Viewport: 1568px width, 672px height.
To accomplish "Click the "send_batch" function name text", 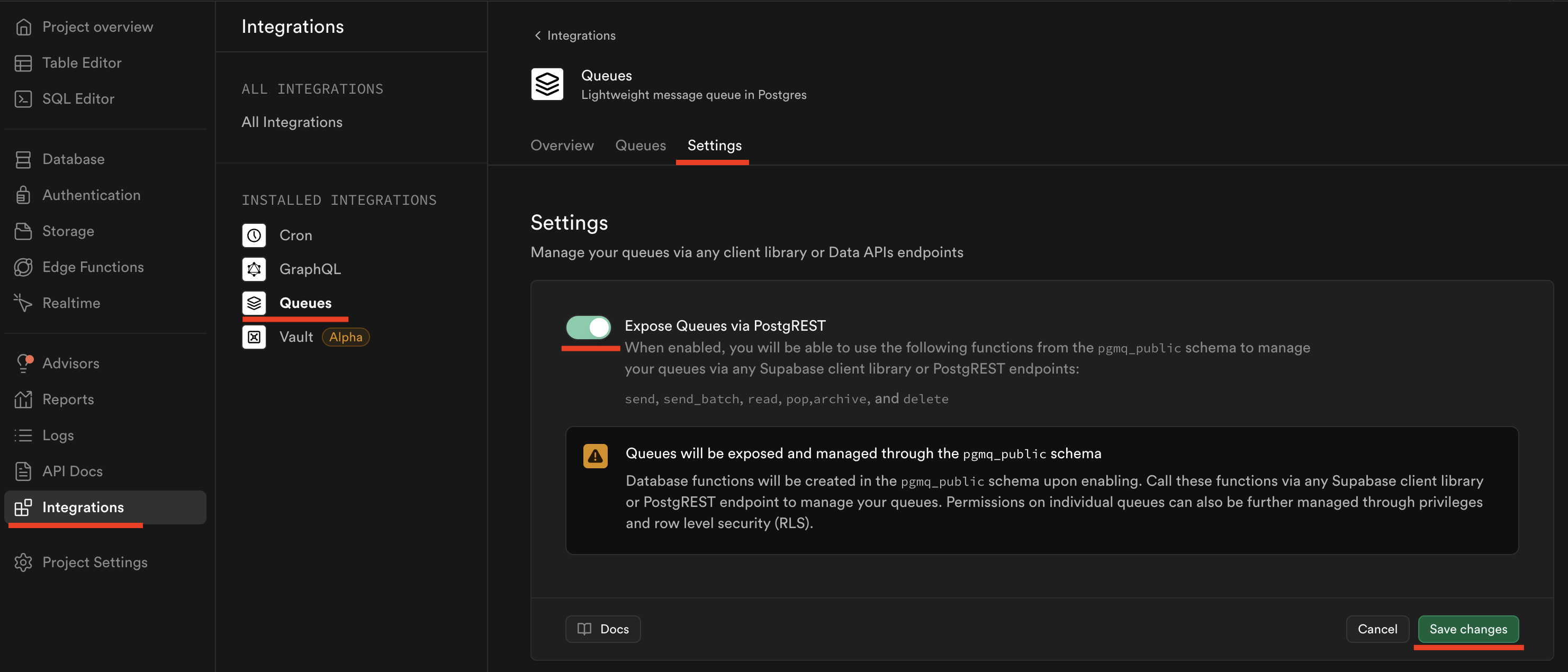I will click(x=700, y=398).
